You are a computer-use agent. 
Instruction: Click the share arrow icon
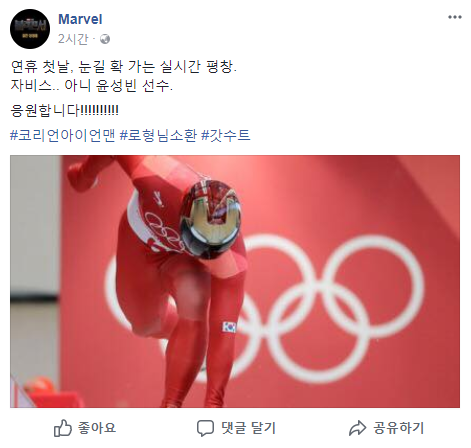click(x=357, y=428)
